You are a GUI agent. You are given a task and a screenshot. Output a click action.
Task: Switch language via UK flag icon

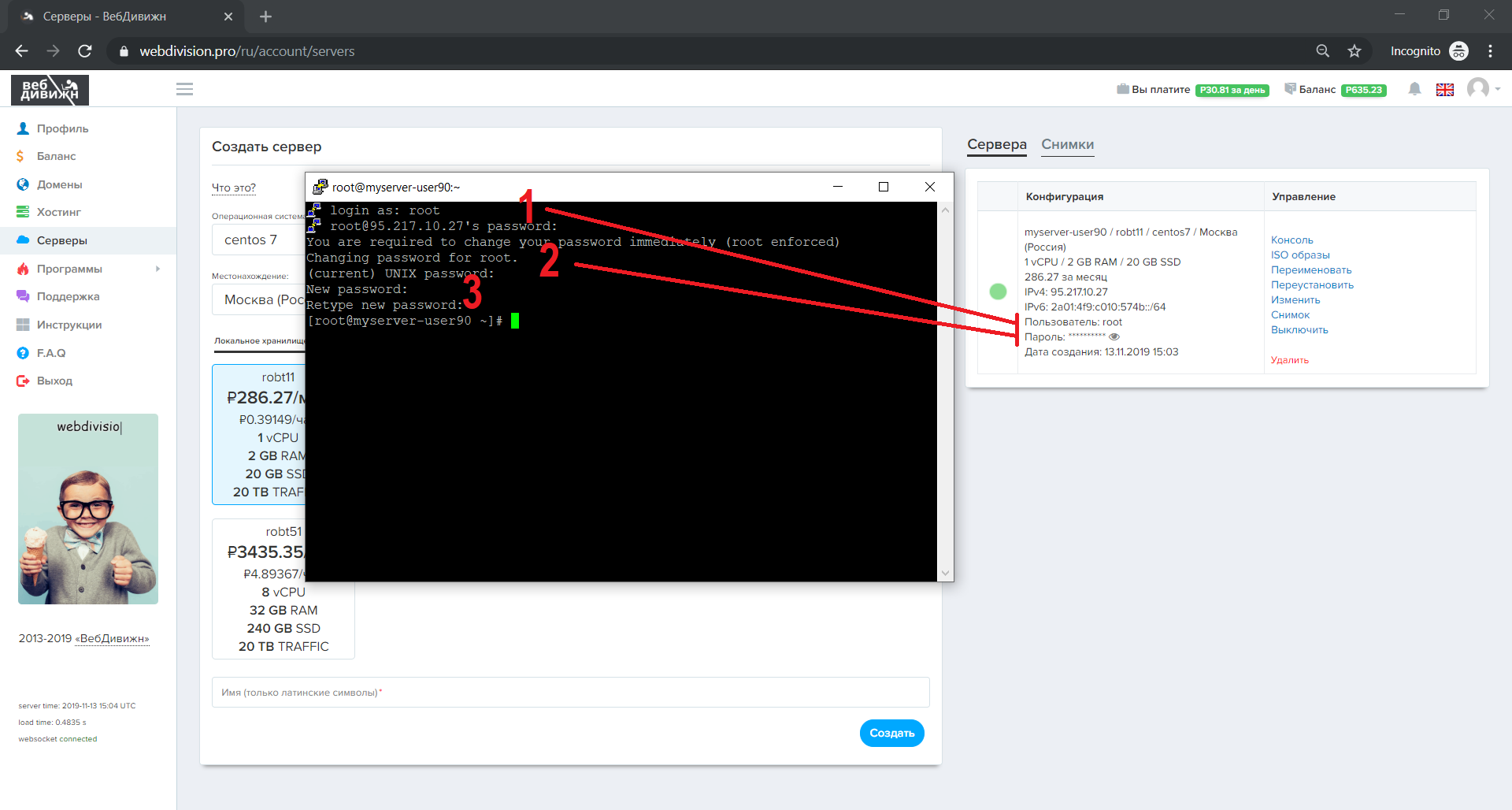click(x=1444, y=90)
